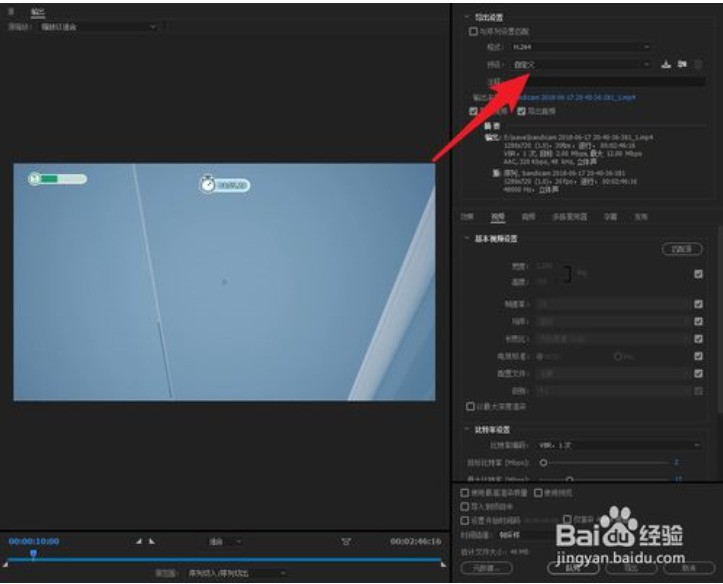
Task: Click the import preset icon
Action: pyautogui.click(x=682, y=64)
